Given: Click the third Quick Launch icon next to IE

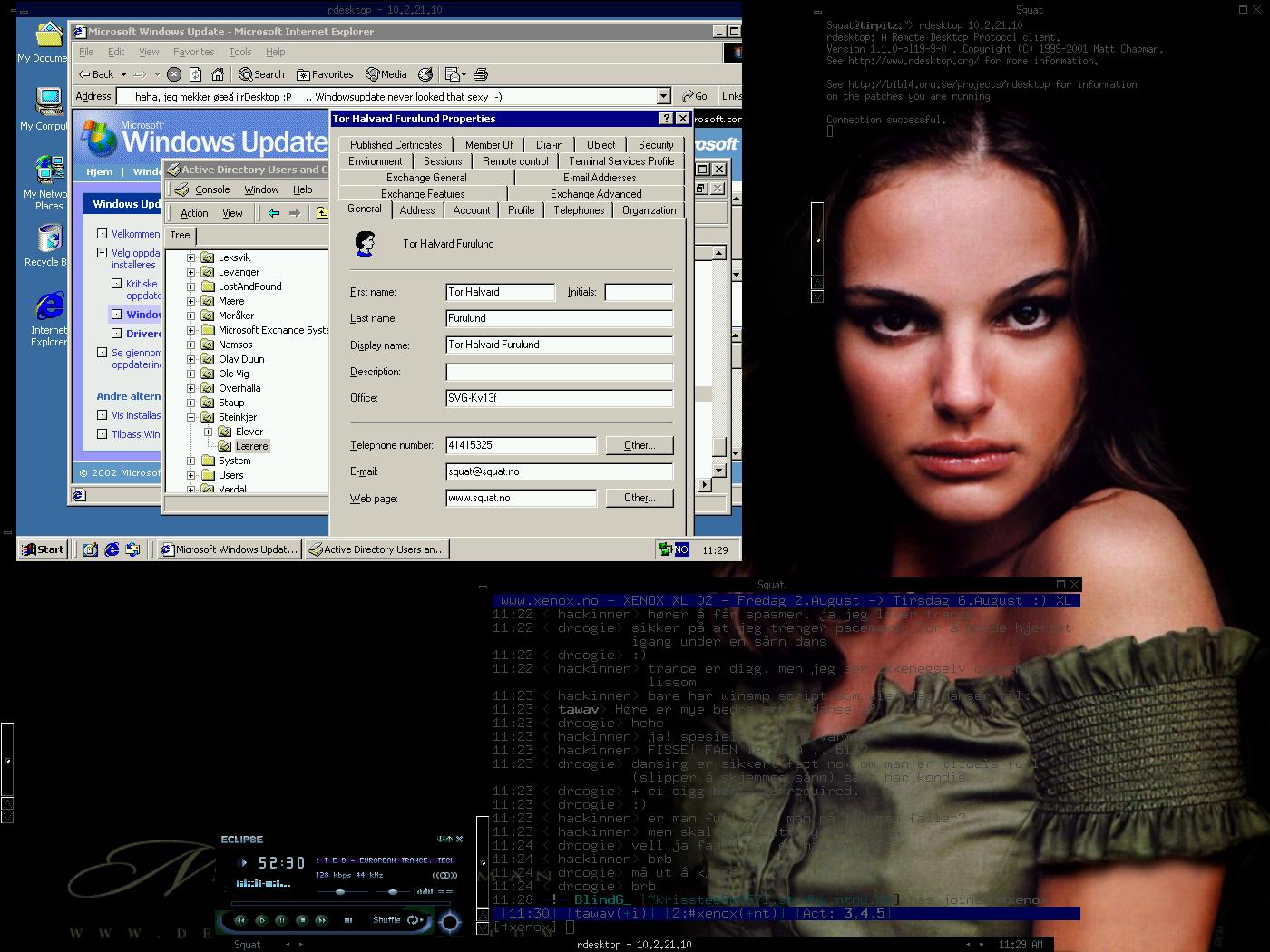Looking at the screenshot, I should pos(133,549).
